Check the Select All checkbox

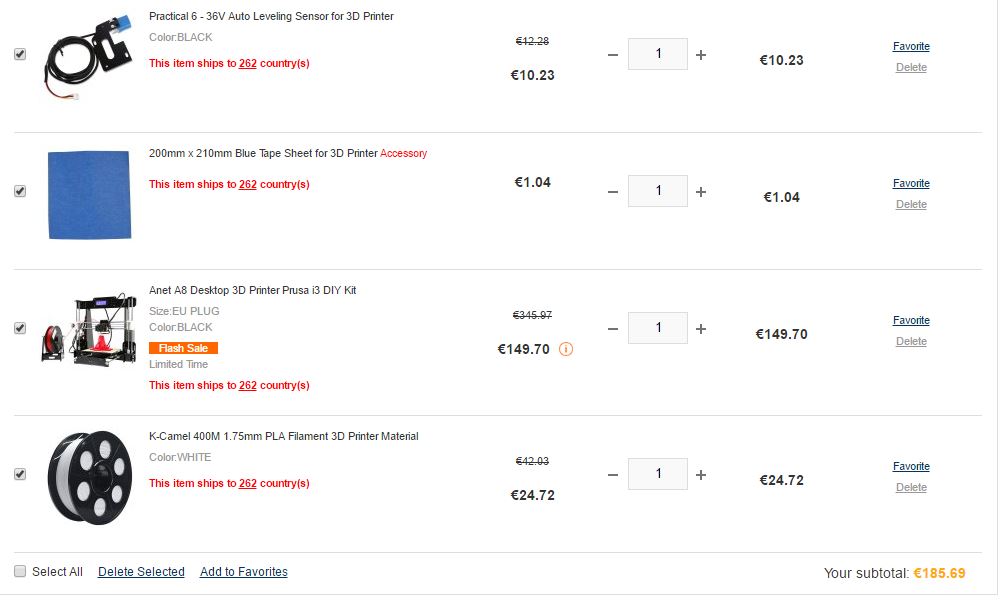(20, 571)
